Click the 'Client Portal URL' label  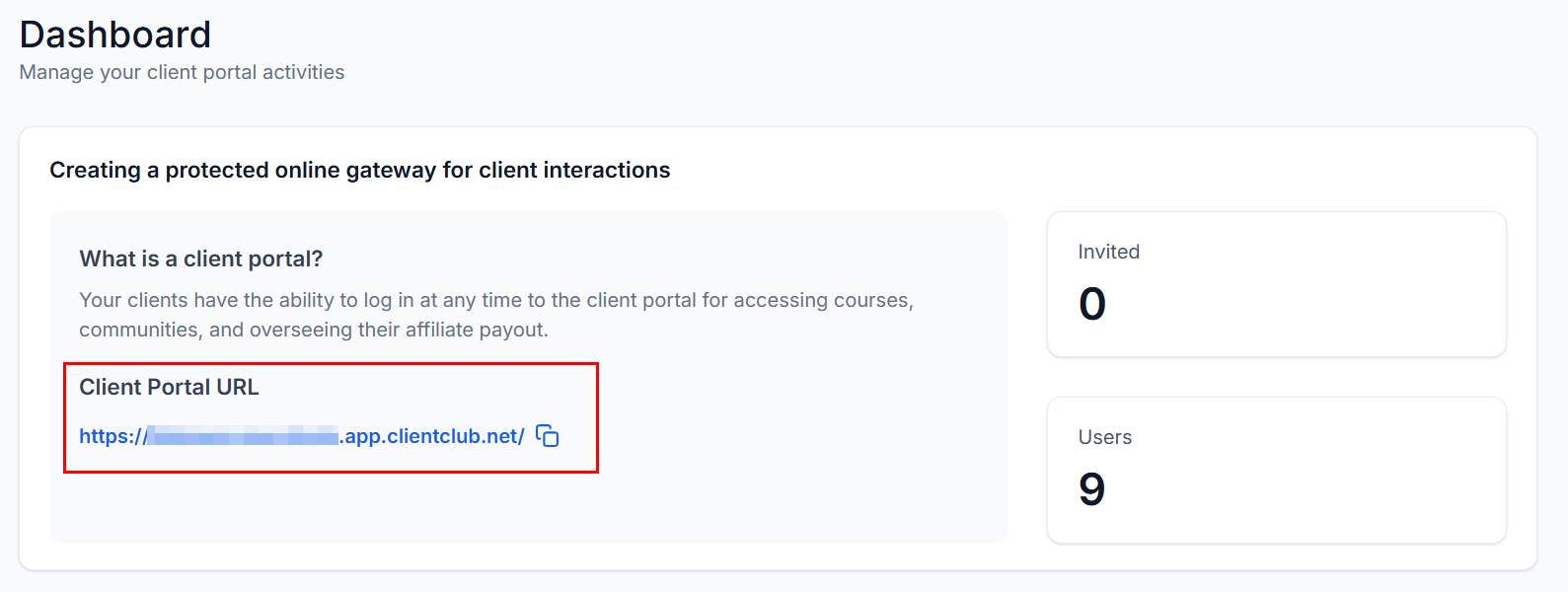pyautogui.click(x=169, y=387)
